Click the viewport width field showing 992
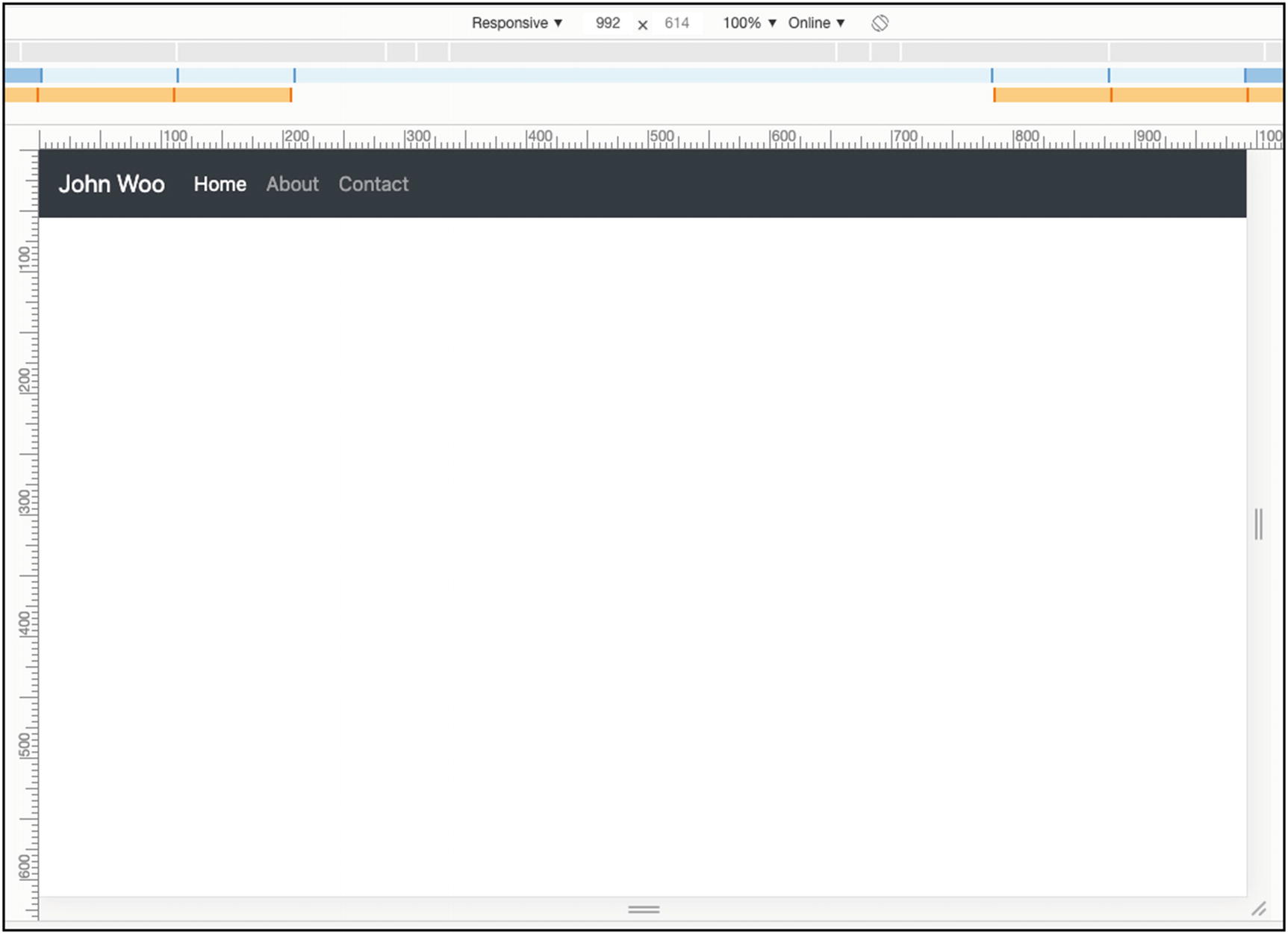This screenshot has width=1288, height=934. coord(608,23)
